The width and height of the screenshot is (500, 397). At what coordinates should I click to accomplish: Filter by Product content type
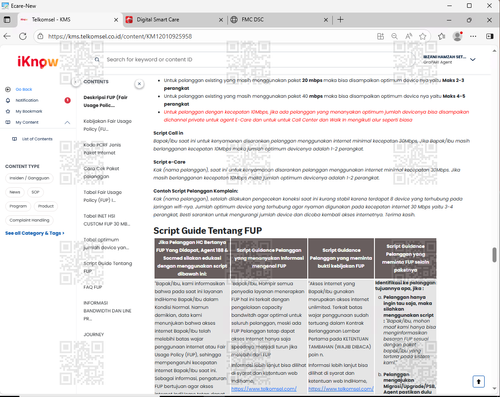coord(46,206)
